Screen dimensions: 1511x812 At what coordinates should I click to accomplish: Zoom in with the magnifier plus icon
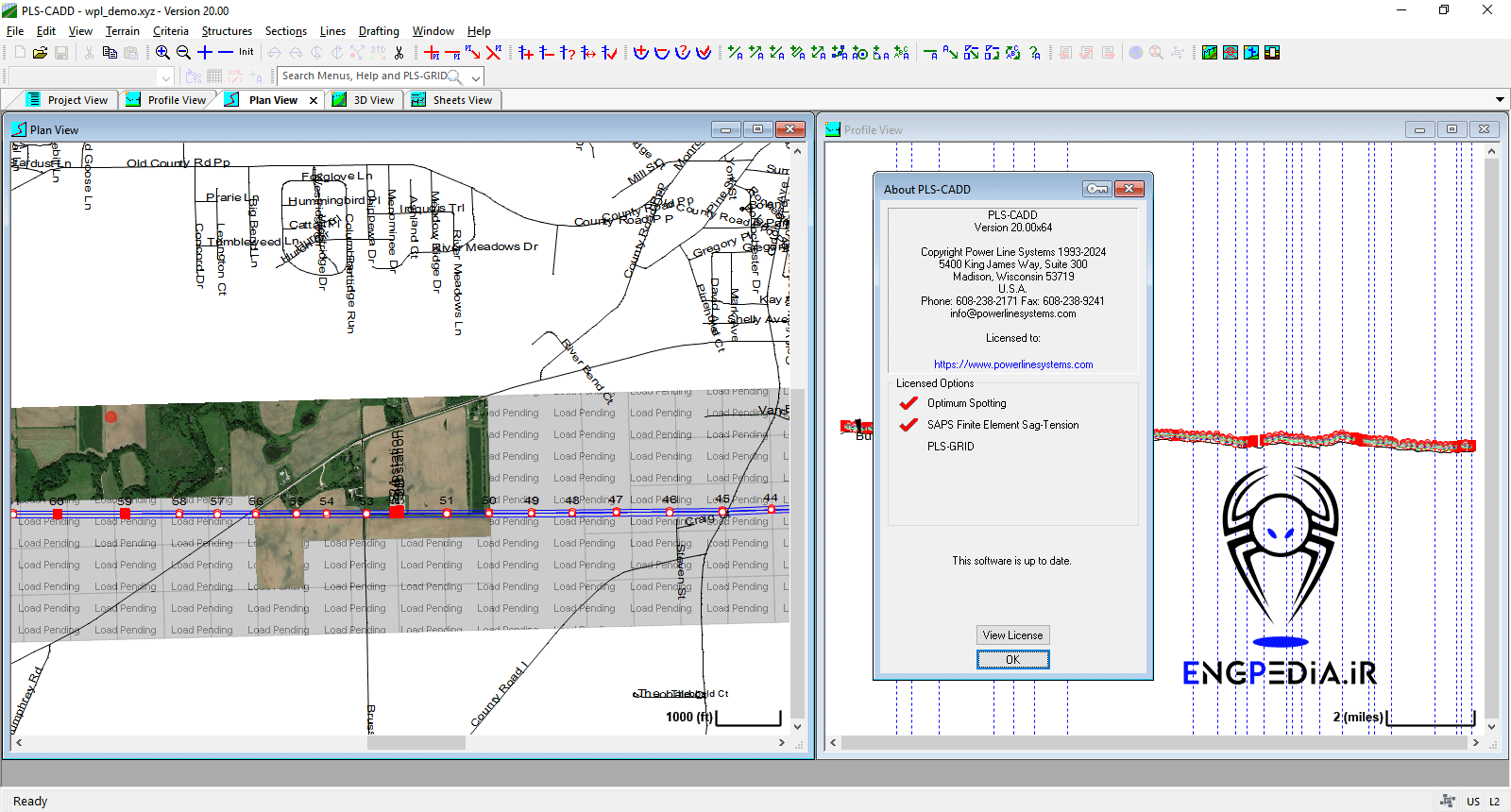coord(162,53)
